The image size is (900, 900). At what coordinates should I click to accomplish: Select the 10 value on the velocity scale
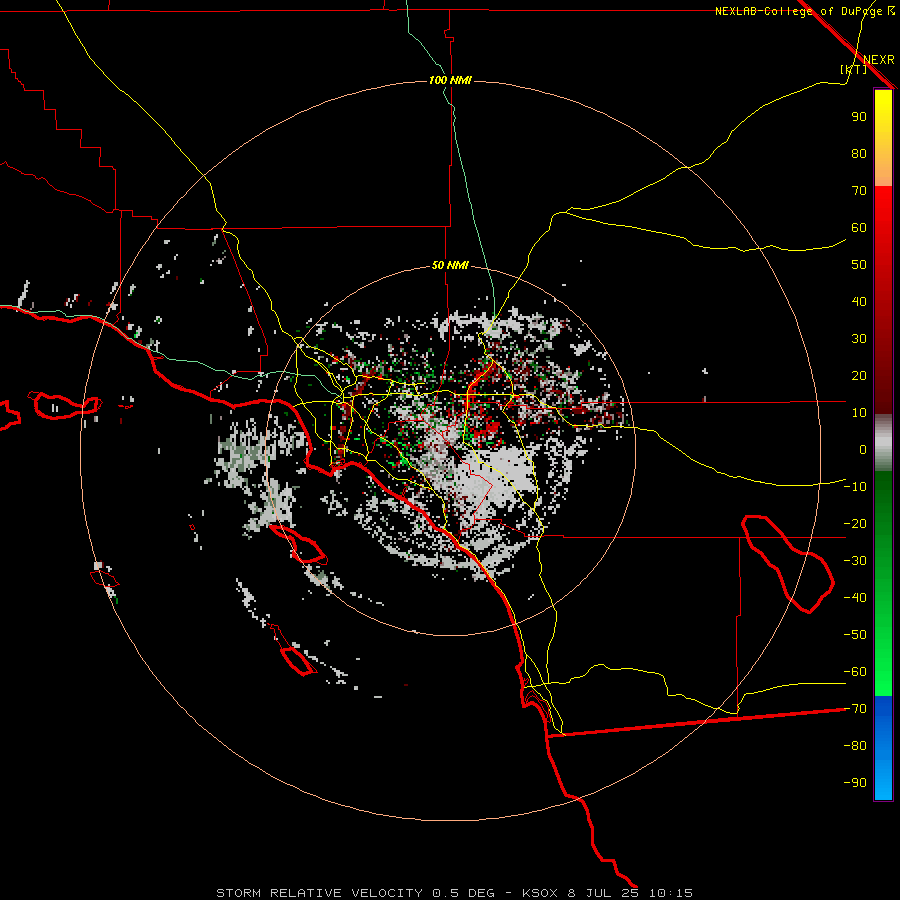[859, 413]
